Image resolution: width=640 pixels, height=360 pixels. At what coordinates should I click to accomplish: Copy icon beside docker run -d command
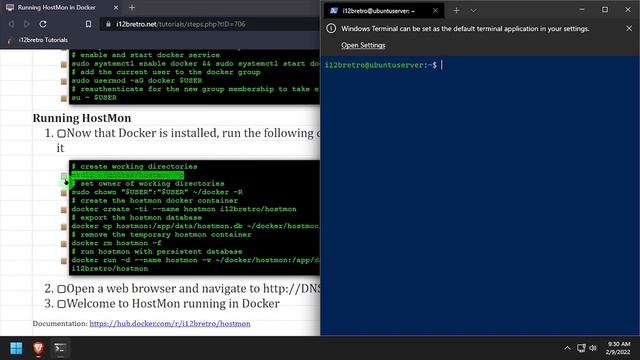(64, 261)
